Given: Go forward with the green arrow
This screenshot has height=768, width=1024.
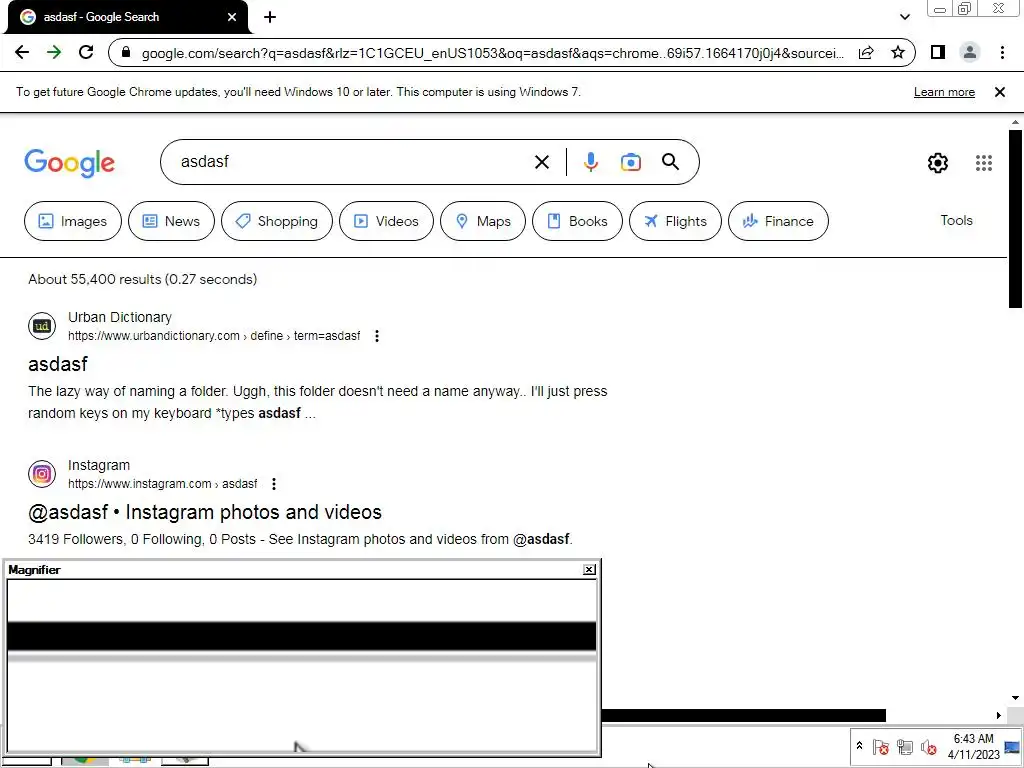Looking at the screenshot, I should click(54, 52).
